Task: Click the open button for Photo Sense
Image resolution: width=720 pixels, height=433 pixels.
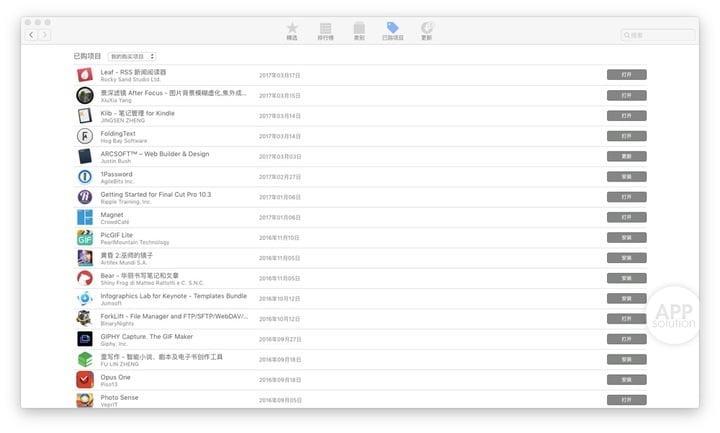Action: (x=626, y=400)
